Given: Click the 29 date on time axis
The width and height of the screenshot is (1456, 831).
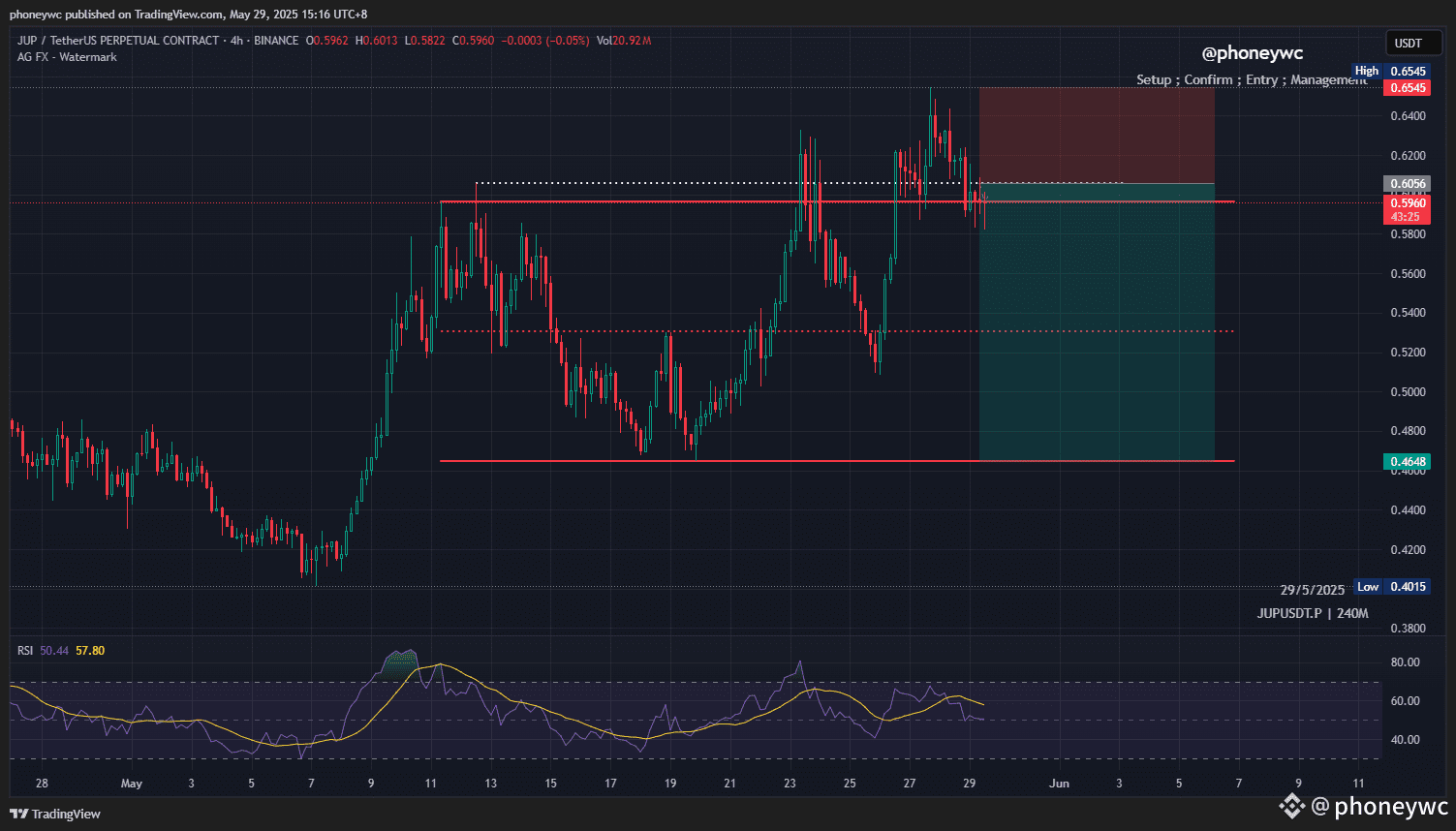Looking at the screenshot, I should pyautogui.click(x=970, y=784).
